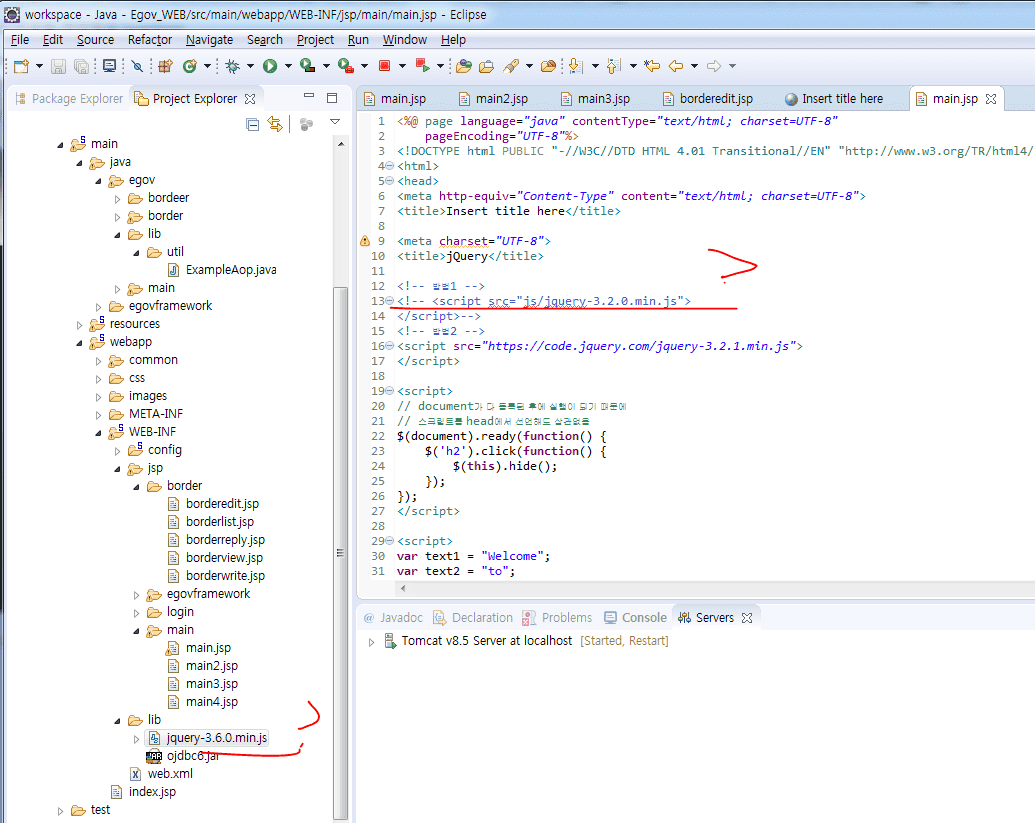Click the editor horizontal scrollbar
The height and width of the screenshot is (823, 1035).
click(700, 589)
